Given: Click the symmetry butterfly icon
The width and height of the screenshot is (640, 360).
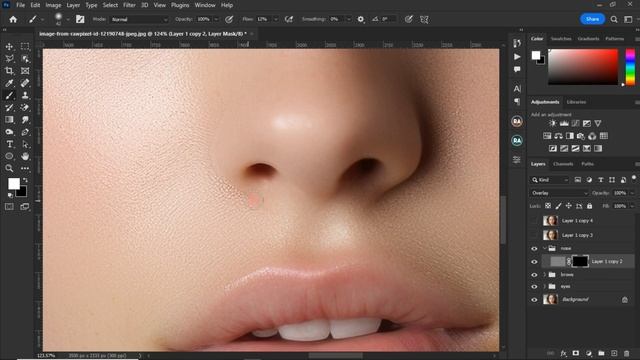Looking at the screenshot, I should (x=424, y=19).
